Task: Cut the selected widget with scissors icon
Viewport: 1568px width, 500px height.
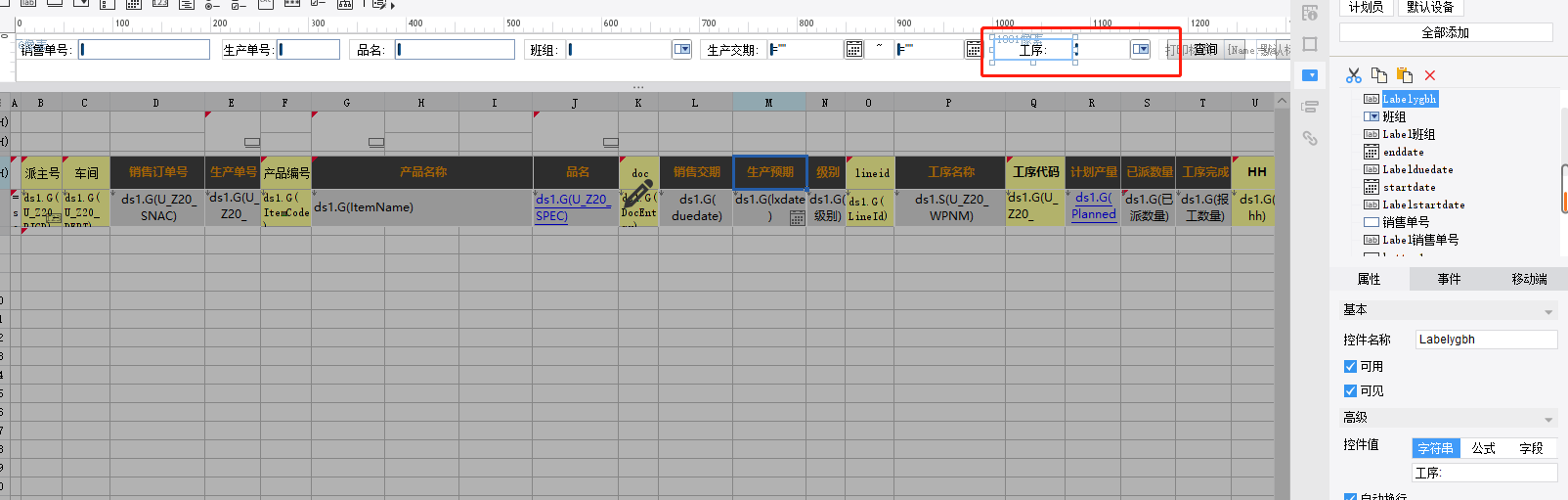Action: click(1353, 75)
